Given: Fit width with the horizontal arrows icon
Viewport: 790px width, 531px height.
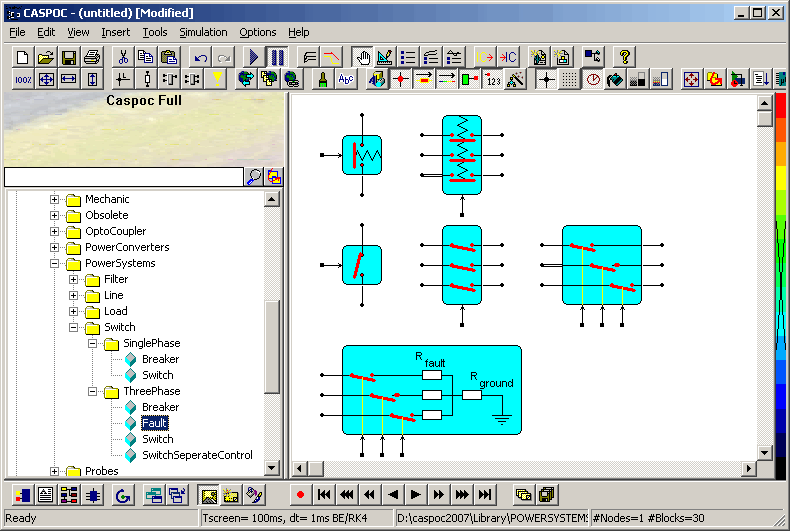Looking at the screenshot, I should 69,79.
